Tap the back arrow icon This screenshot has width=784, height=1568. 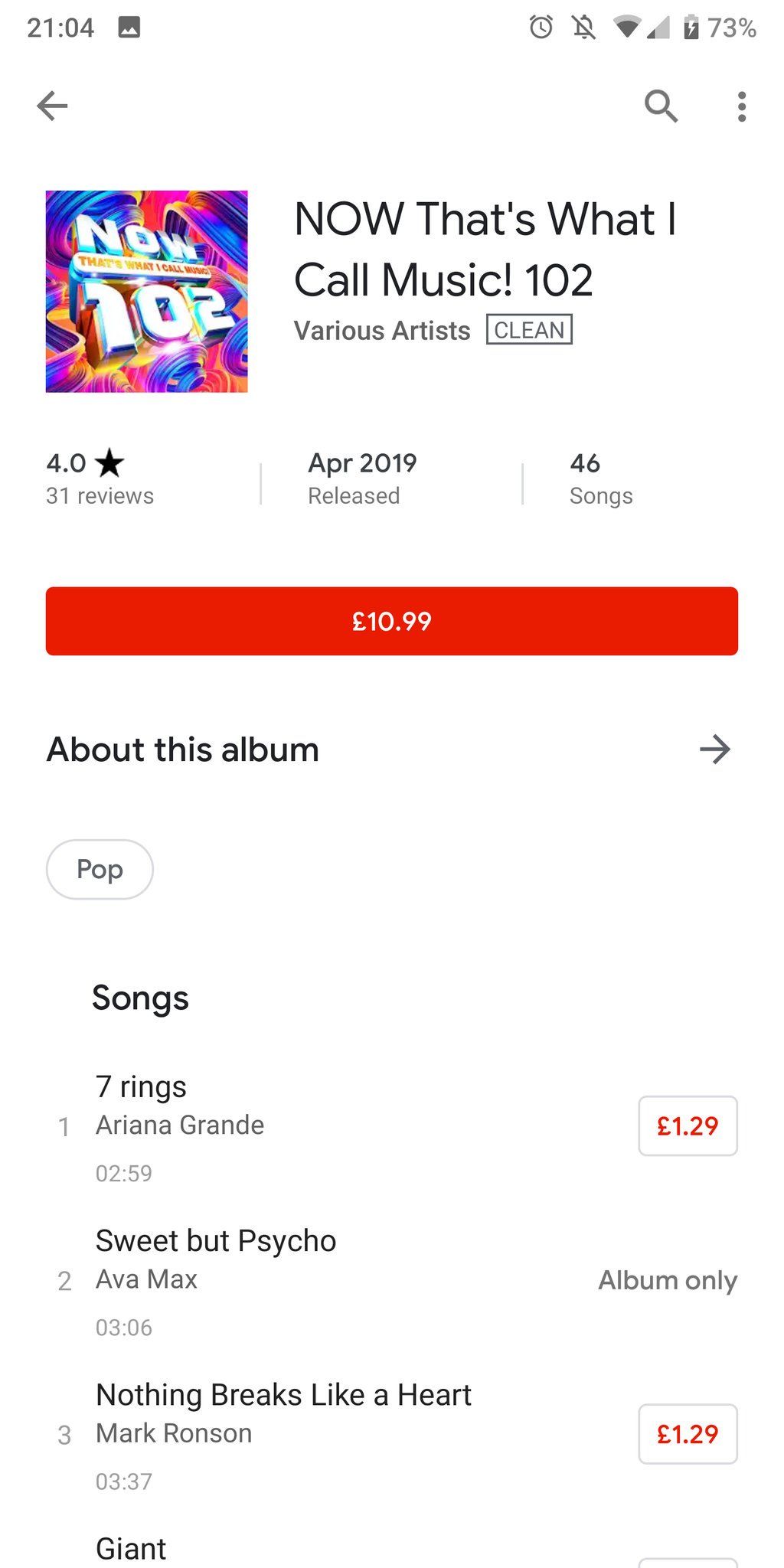(52, 106)
